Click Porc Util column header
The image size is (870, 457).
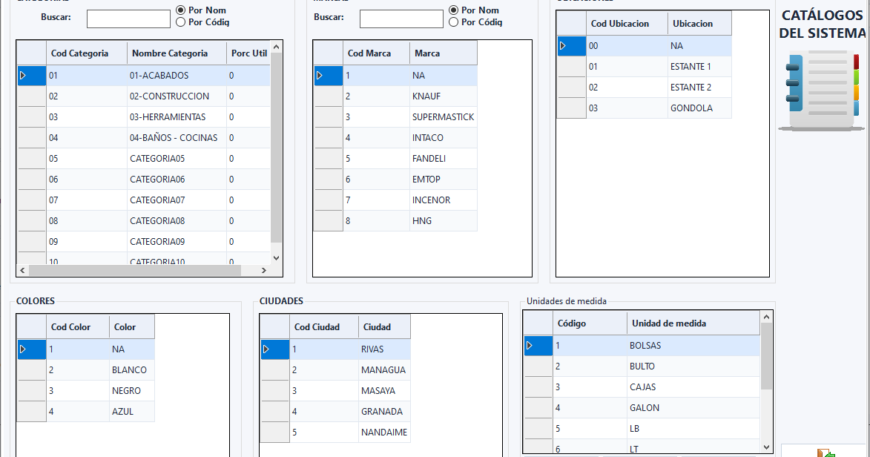(249, 53)
